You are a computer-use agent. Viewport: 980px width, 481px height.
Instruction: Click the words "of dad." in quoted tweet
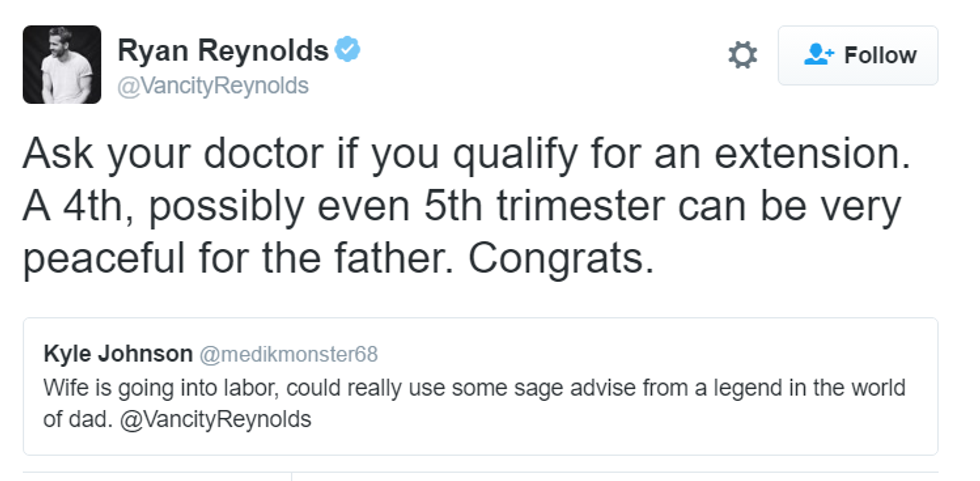click(77, 419)
